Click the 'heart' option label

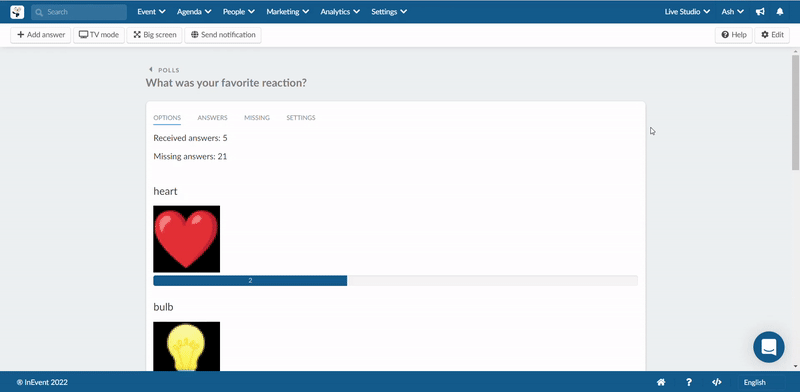click(165, 191)
